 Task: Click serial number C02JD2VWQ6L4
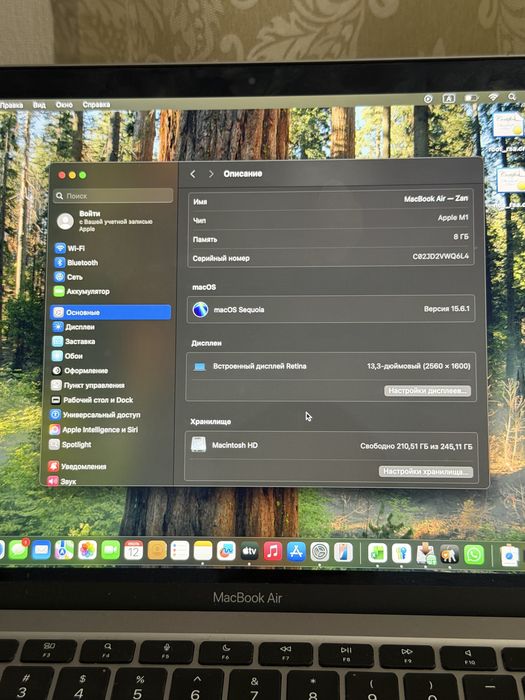[441, 256]
